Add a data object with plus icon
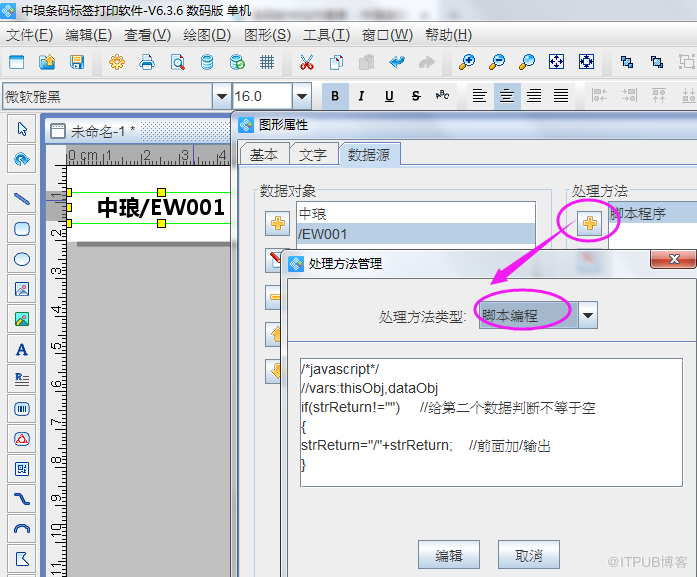The height and width of the screenshot is (577, 697). [x=278, y=223]
